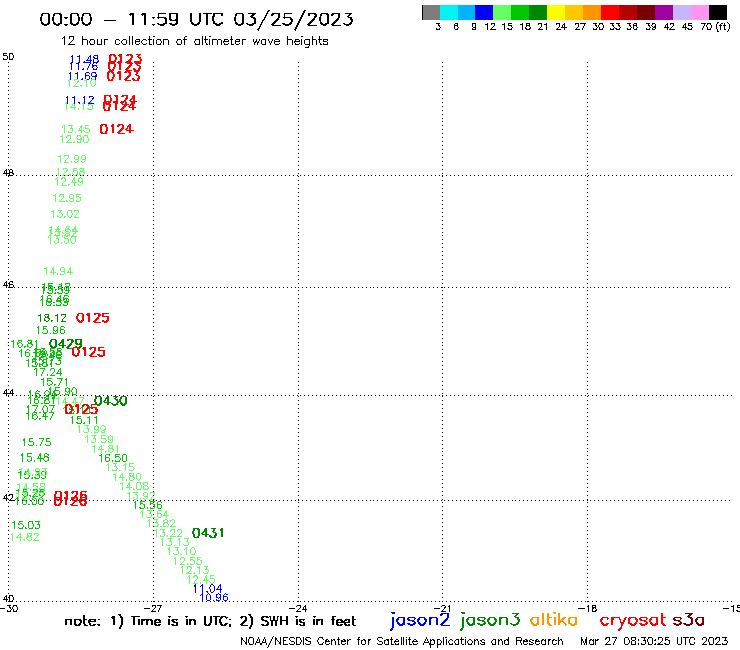Click the wave height value '12.99'

[x=72, y=159]
